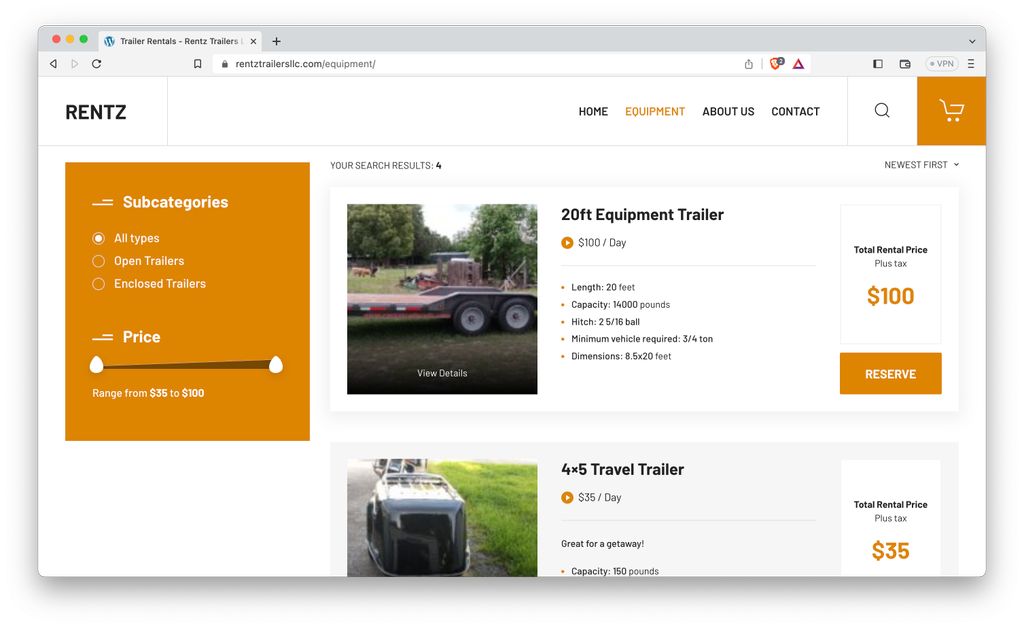
Task: Open a new tab with plus icon
Action: pyautogui.click(x=276, y=41)
